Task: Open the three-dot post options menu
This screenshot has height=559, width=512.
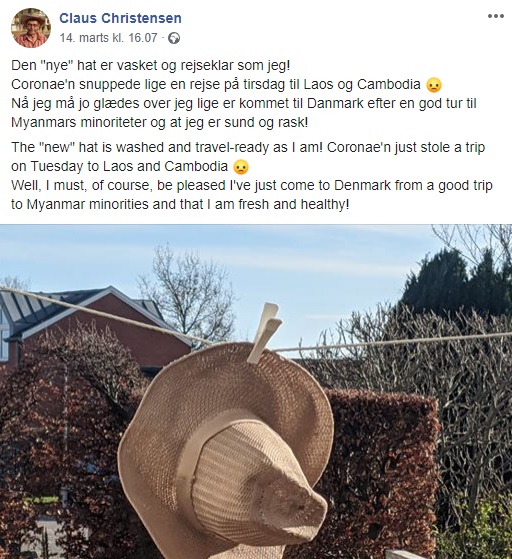Action: point(496,16)
